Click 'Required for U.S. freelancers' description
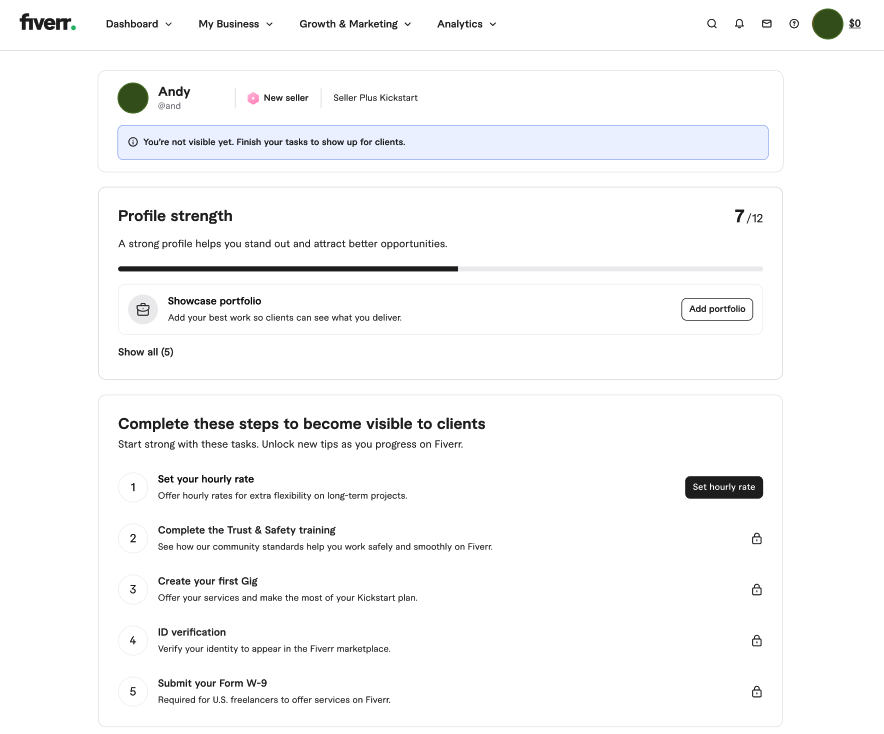Screen dimensions: 884x734 [x=274, y=700]
